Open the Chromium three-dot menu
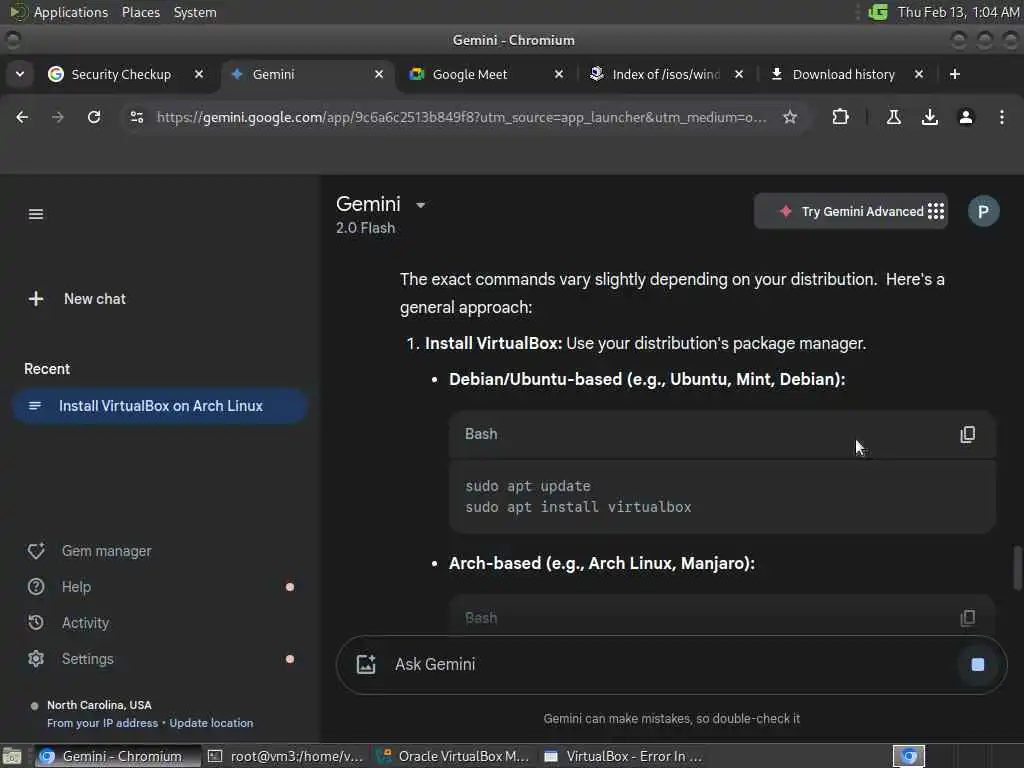 (1002, 117)
